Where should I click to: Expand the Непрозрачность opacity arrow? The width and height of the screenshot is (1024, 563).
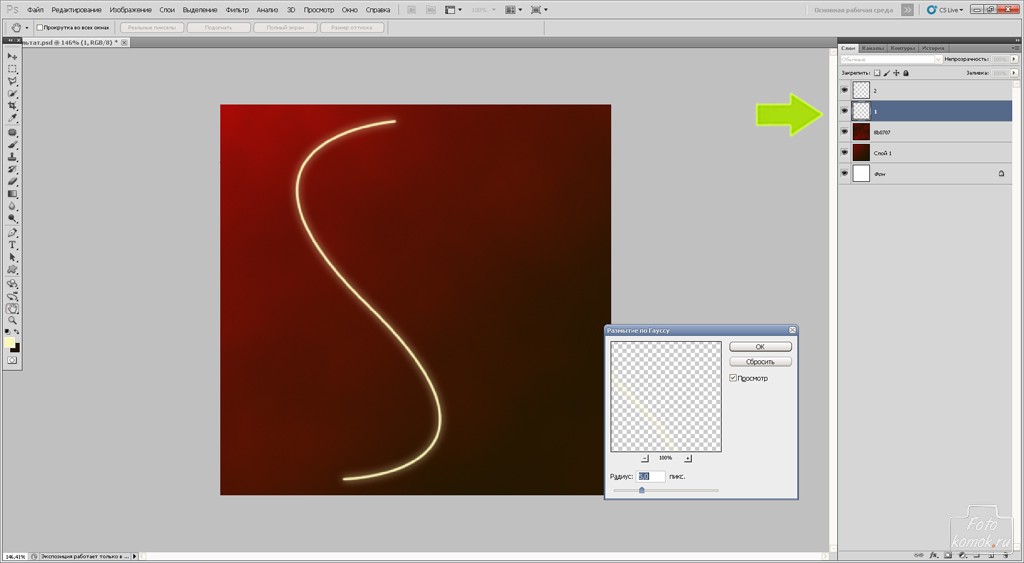[x=1015, y=60]
